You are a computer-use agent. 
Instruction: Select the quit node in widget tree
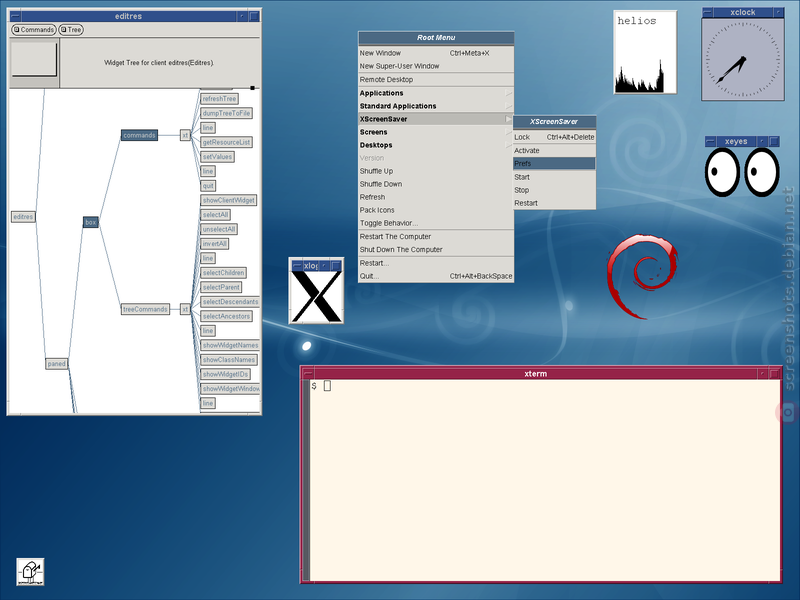point(208,186)
